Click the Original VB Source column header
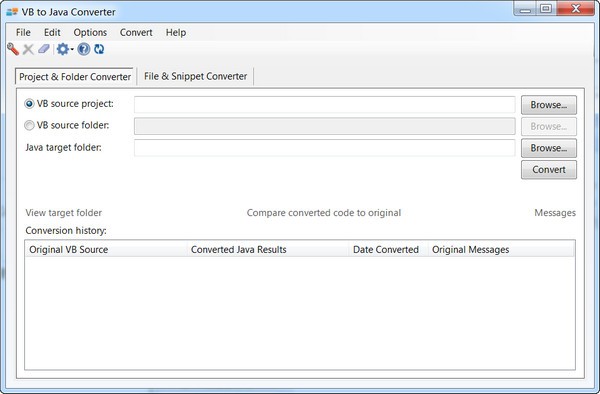Viewport: 600px width, 394px height. (106, 249)
